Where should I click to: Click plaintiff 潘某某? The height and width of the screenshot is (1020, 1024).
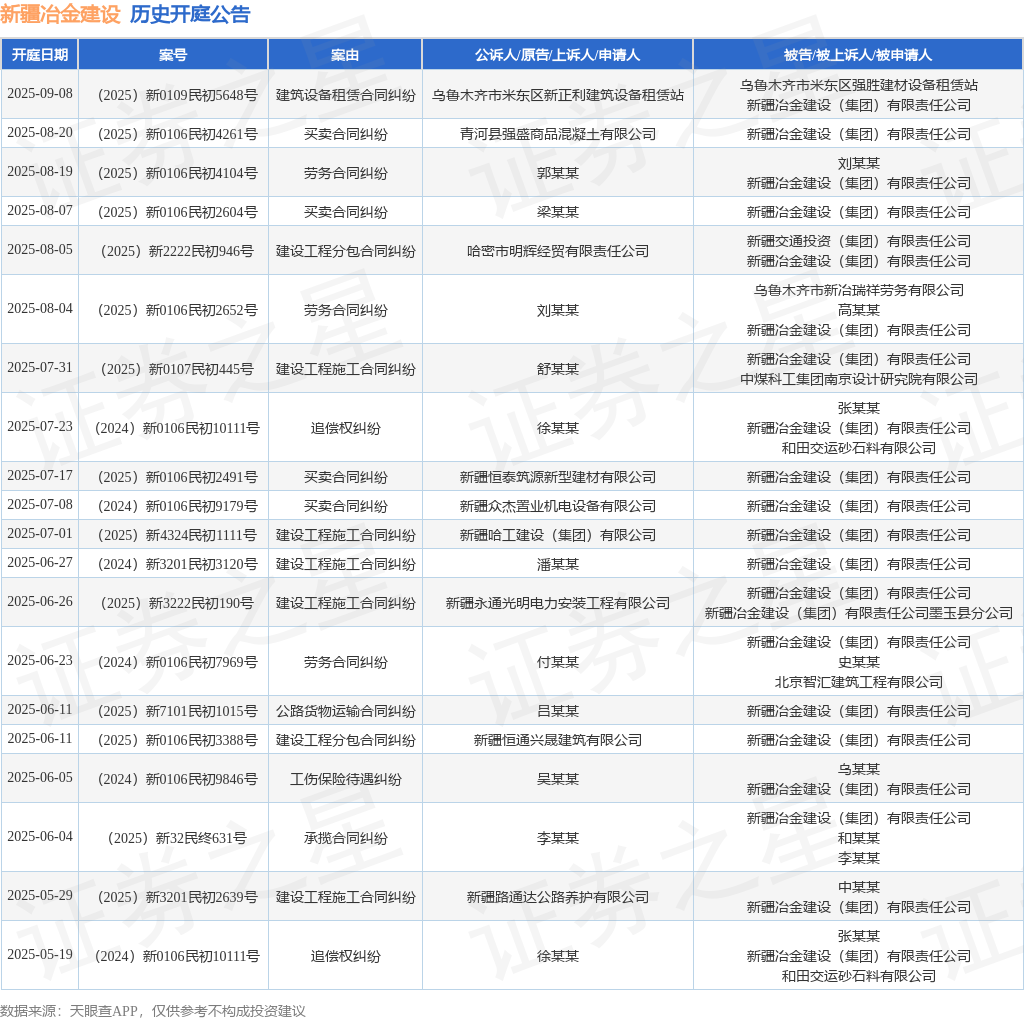(558, 565)
